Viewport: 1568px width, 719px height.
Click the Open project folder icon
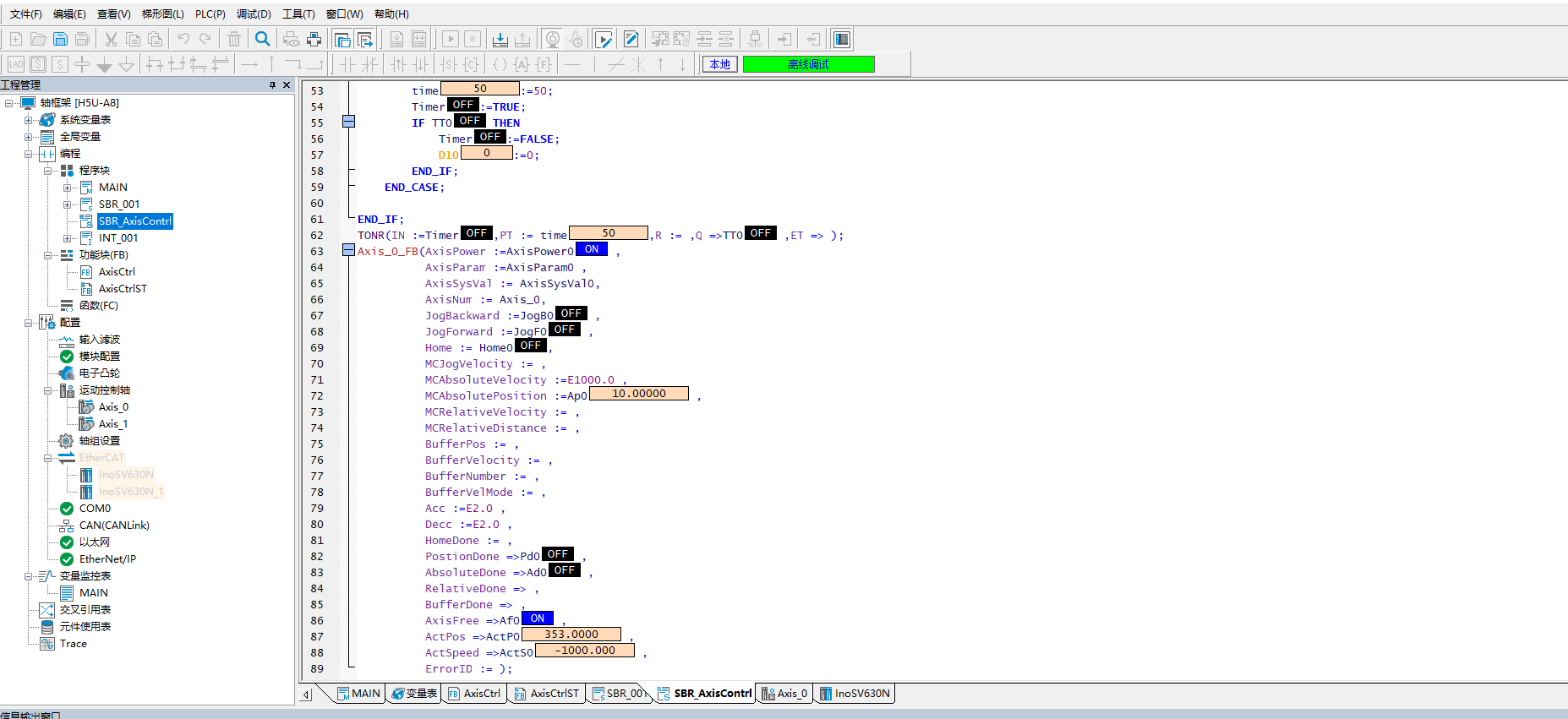pos(38,39)
